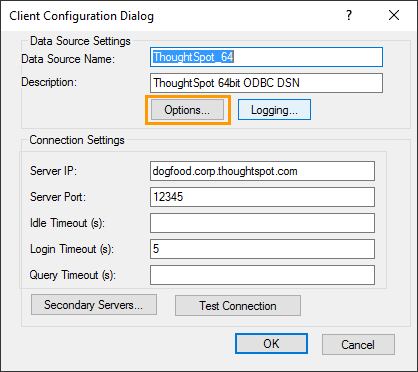Click the 'Data Source Settings' group title

coord(80,41)
